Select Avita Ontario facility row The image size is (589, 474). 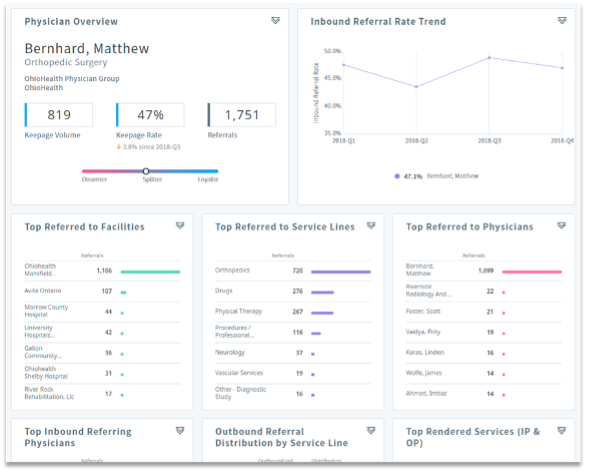coord(102,291)
